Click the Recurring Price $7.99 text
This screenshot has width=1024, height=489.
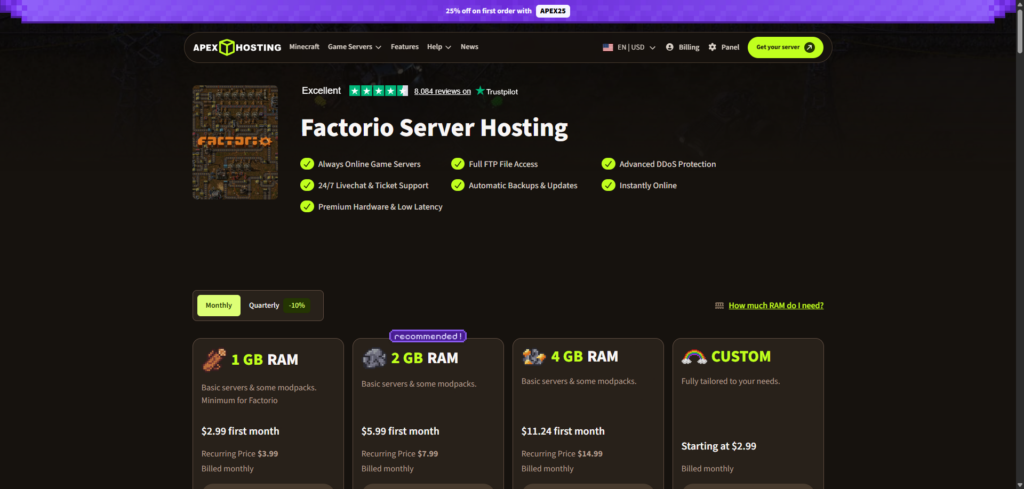400,453
